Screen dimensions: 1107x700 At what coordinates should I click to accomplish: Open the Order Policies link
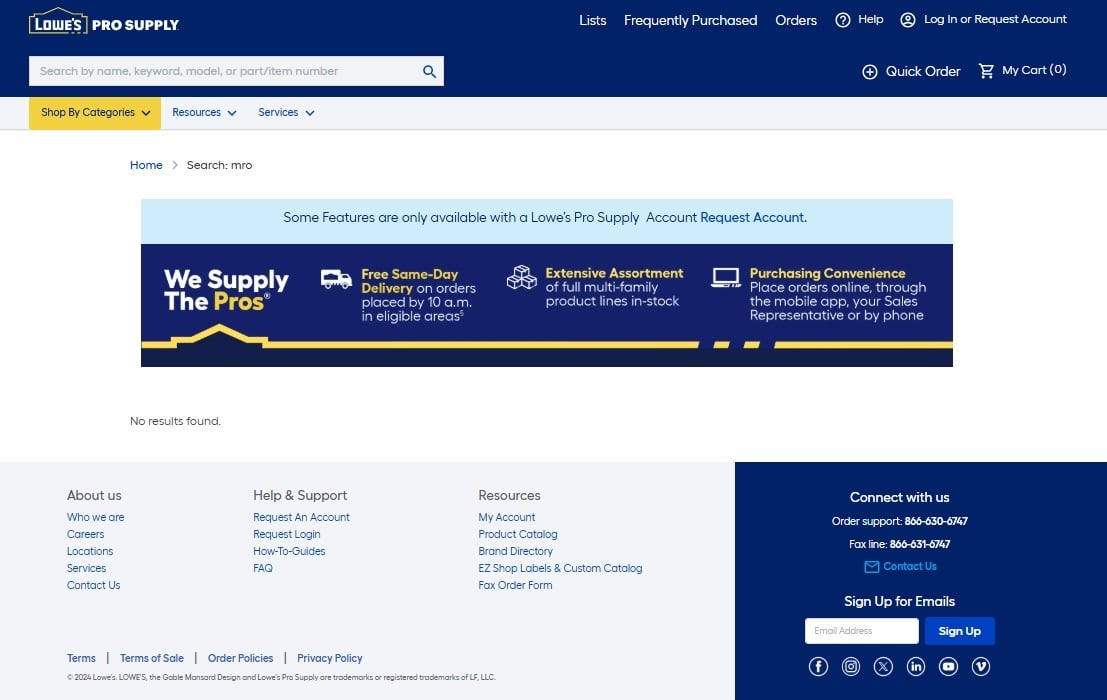pos(240,658)
